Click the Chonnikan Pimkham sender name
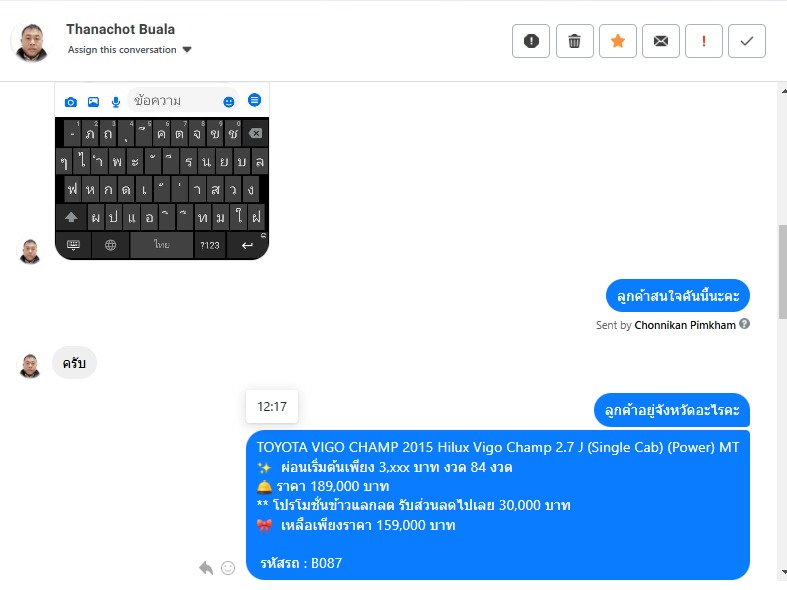The width and height of the screenshot is (787, 590). click(x=685, y=325)
